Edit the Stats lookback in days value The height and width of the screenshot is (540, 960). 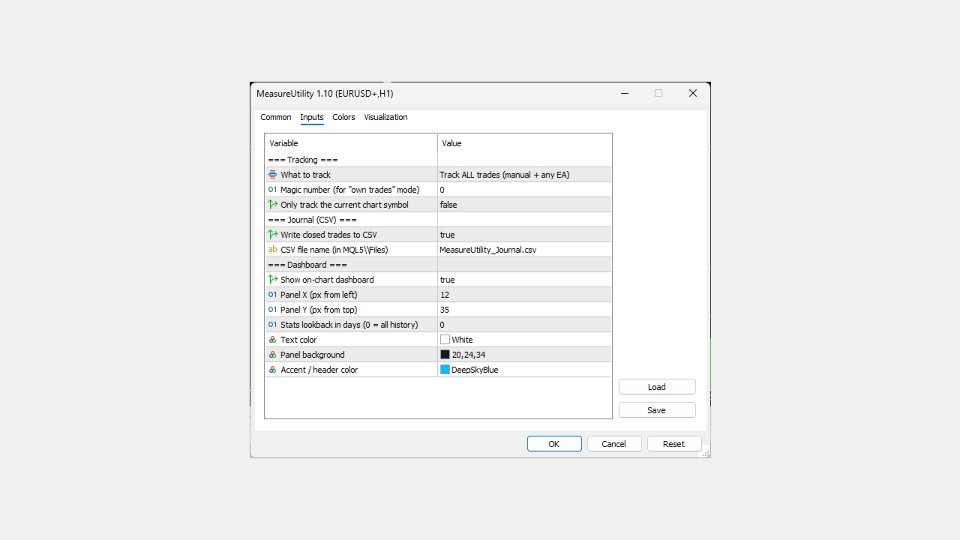pos(524,324)
